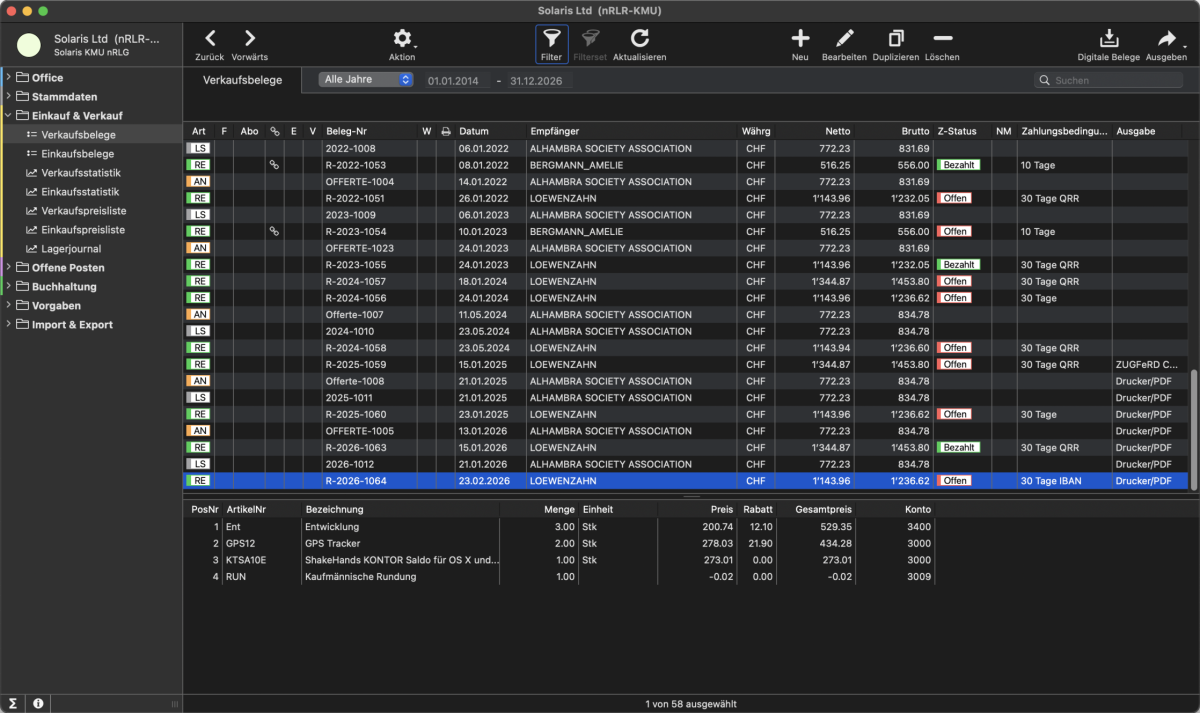Expand the Office folder in sidebar
1200x713 pixels.
click(x=10, y=78)
